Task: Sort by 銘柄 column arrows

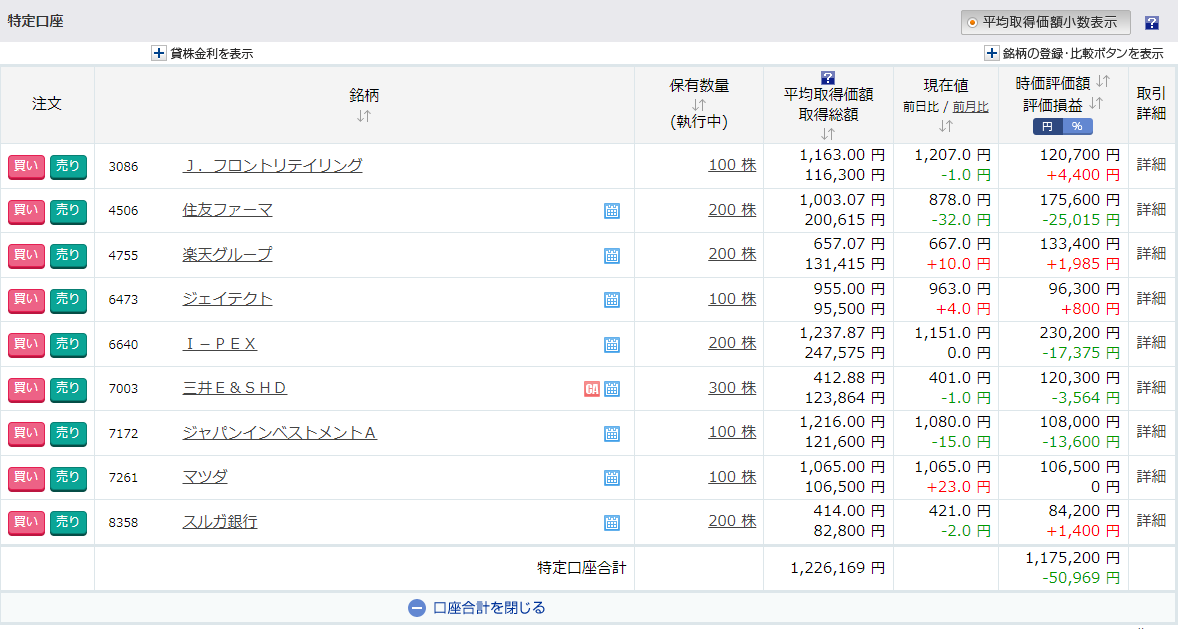Action: click(363, 116)
